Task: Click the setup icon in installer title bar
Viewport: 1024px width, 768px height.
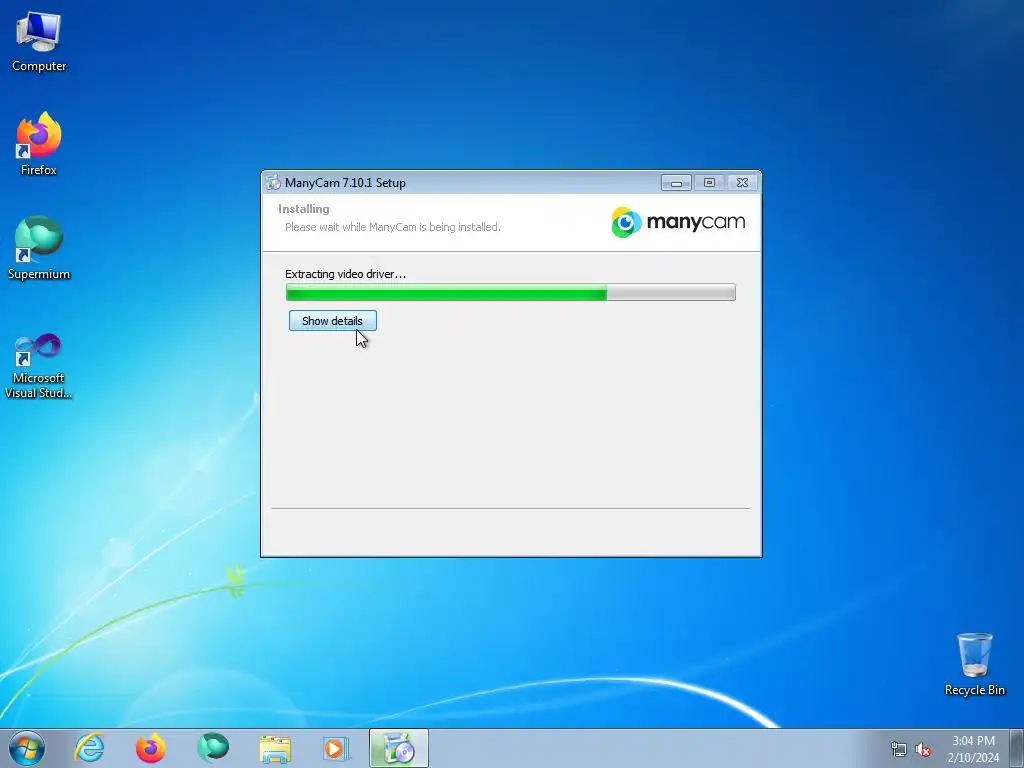Action: [273, 183]
